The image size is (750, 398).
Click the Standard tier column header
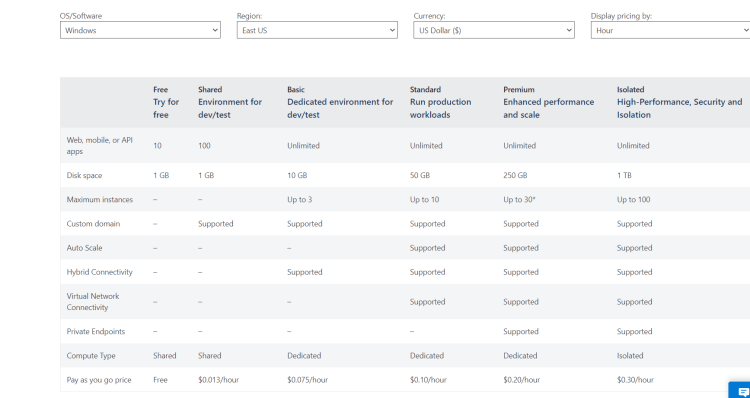pos(440,102)
